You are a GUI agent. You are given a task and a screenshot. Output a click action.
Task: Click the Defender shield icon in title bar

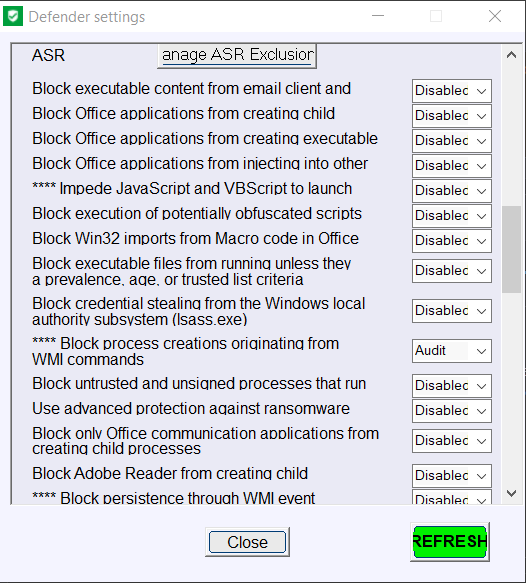point(13,16)
